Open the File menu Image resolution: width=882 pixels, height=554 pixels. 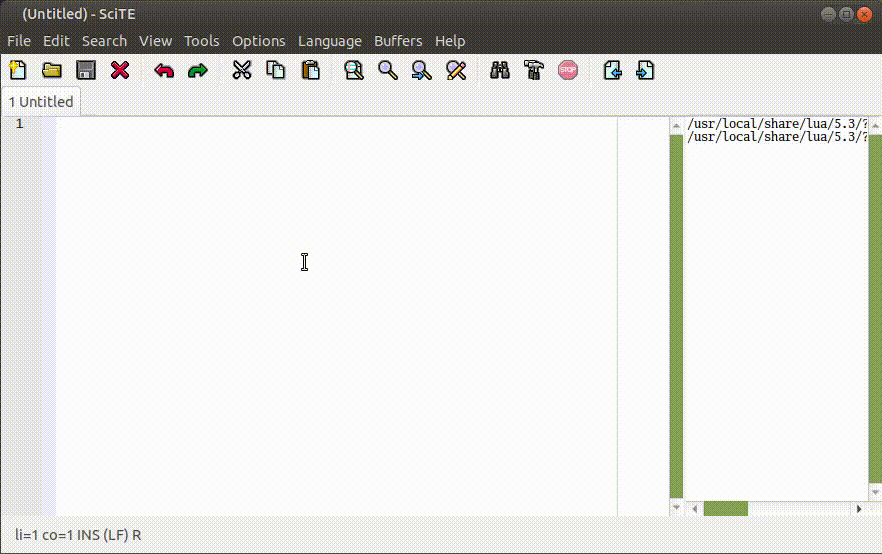click(19, 41)
